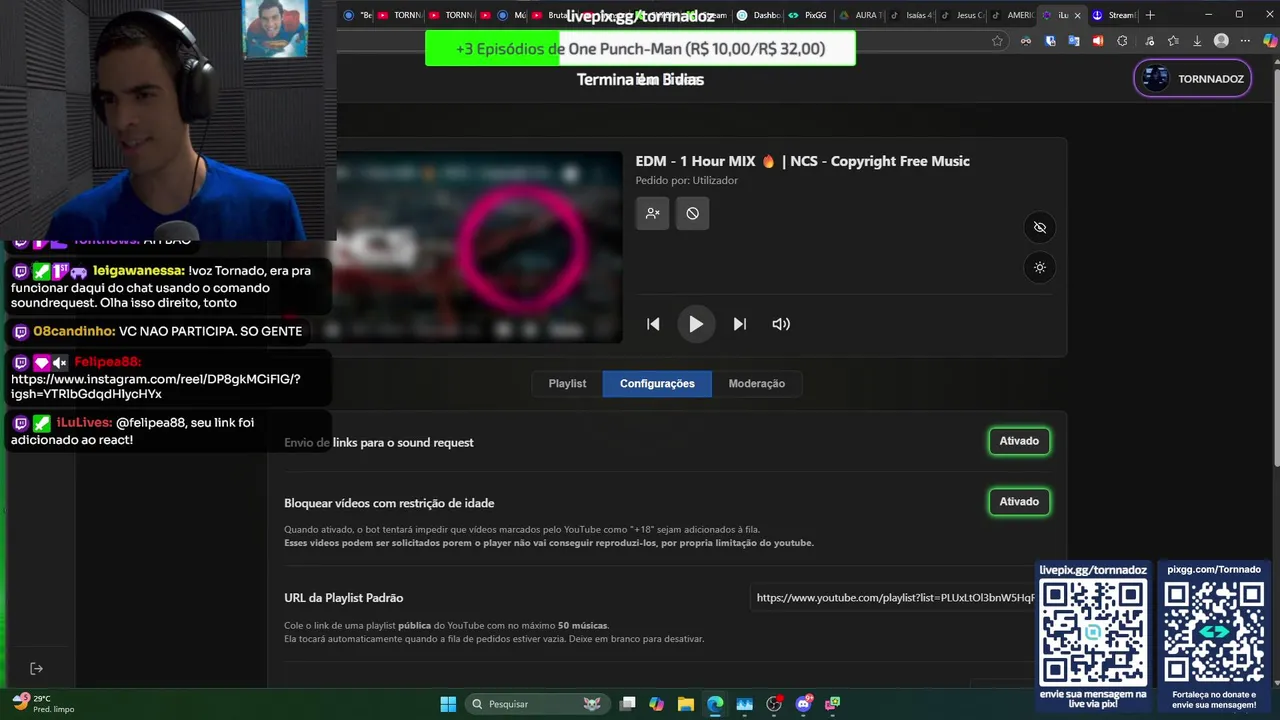Toggle the brightness theme sun icon

1040,267
